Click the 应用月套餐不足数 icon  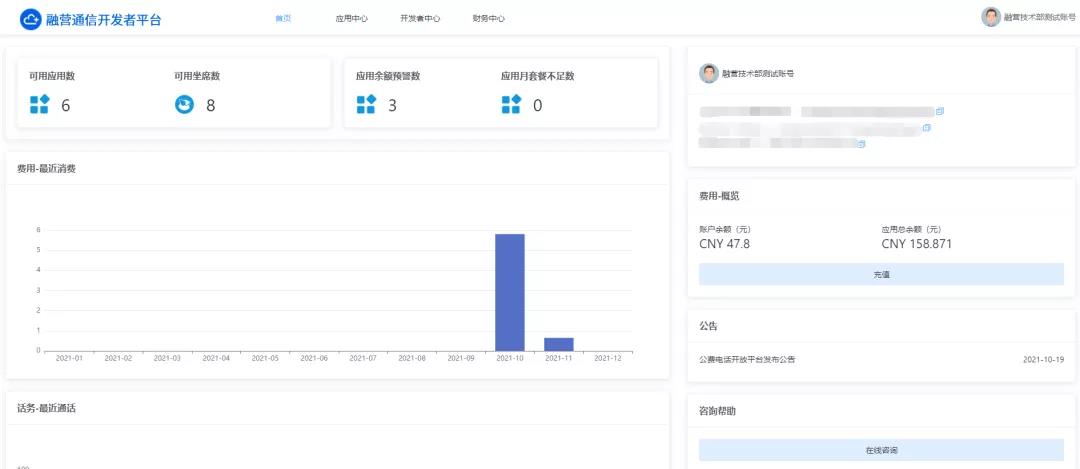[511, 105]
